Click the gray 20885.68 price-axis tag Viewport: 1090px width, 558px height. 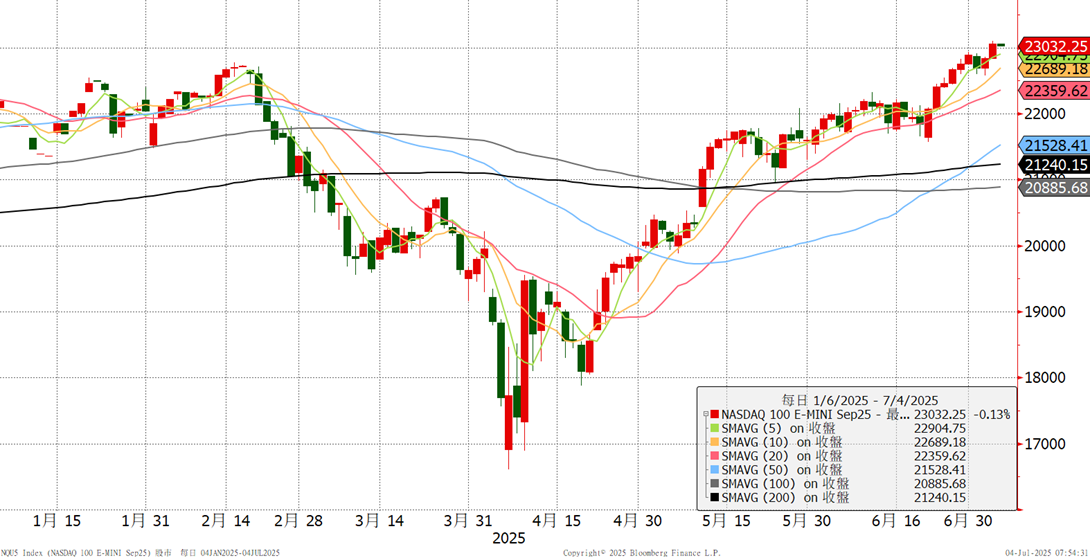pyautogui.click(x=1055, y=188)
